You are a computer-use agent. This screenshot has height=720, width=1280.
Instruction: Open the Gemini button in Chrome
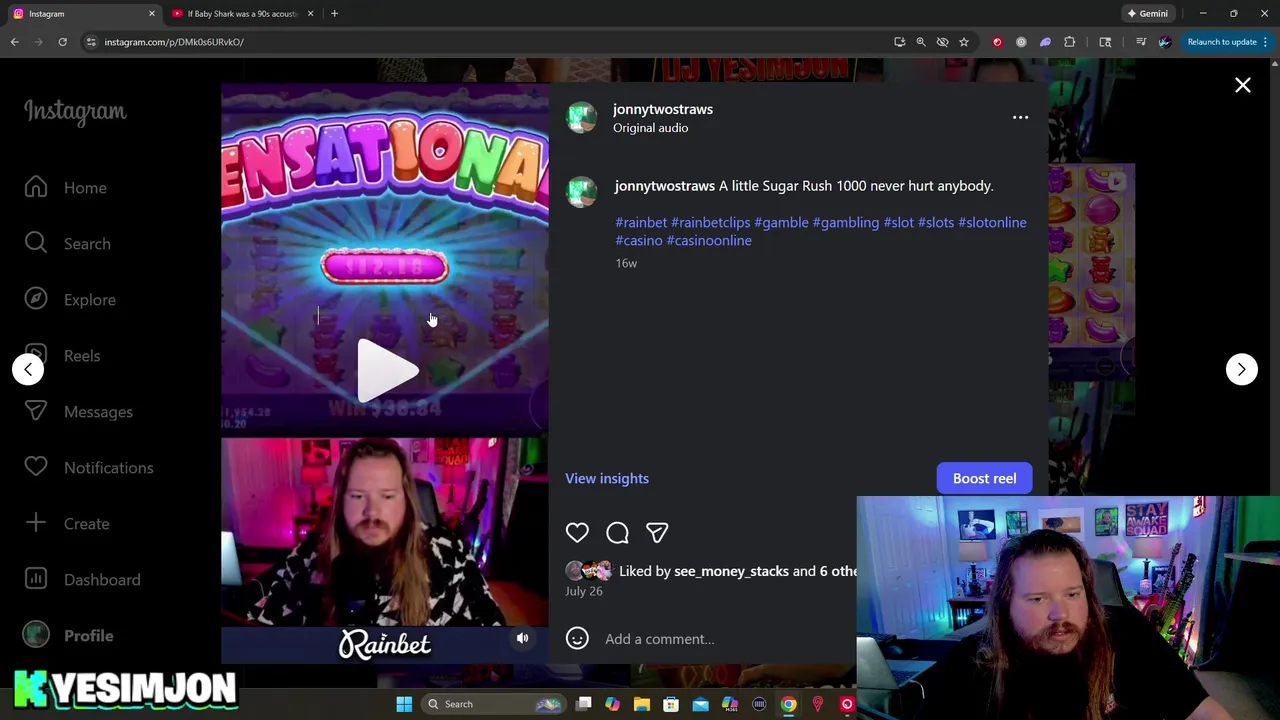(x=1147, y=14)
